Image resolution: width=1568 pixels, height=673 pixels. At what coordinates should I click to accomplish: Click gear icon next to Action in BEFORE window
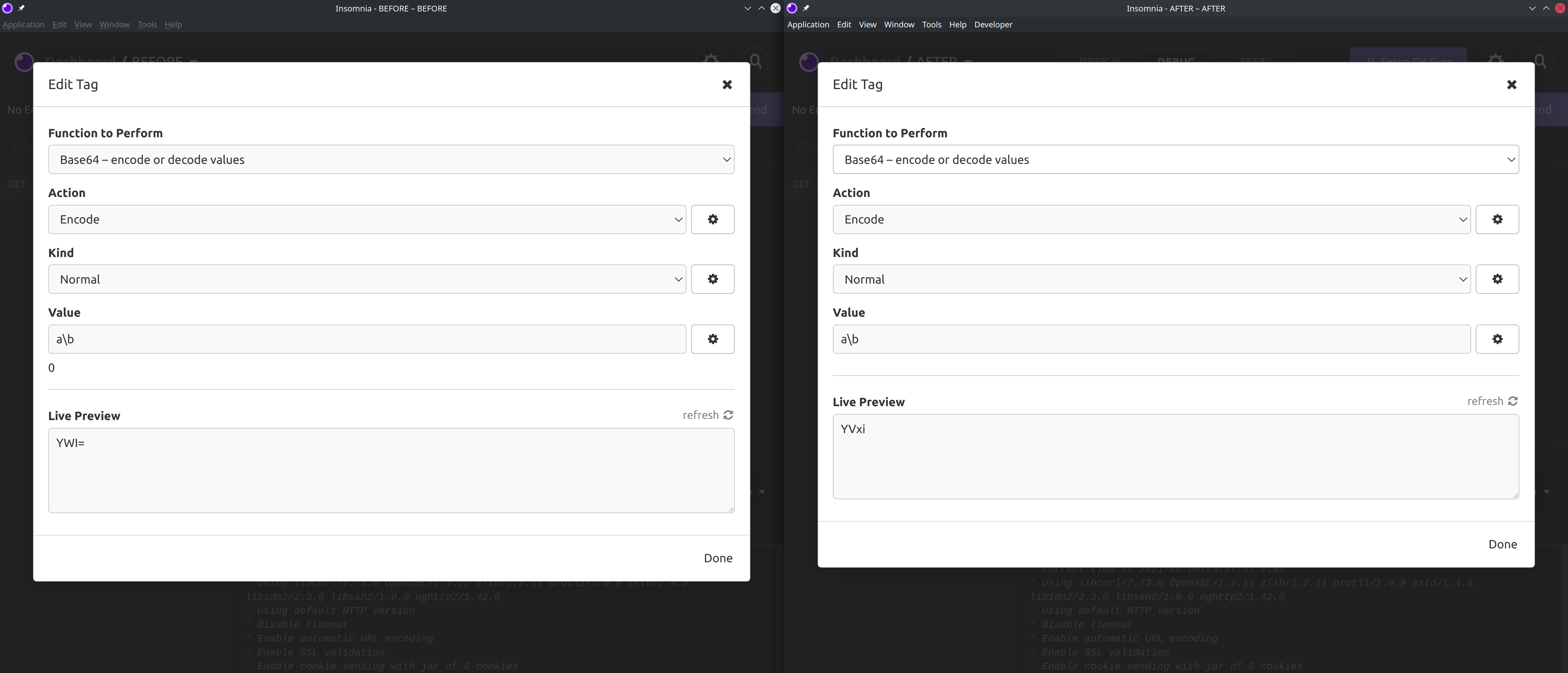tap(712, 219)
